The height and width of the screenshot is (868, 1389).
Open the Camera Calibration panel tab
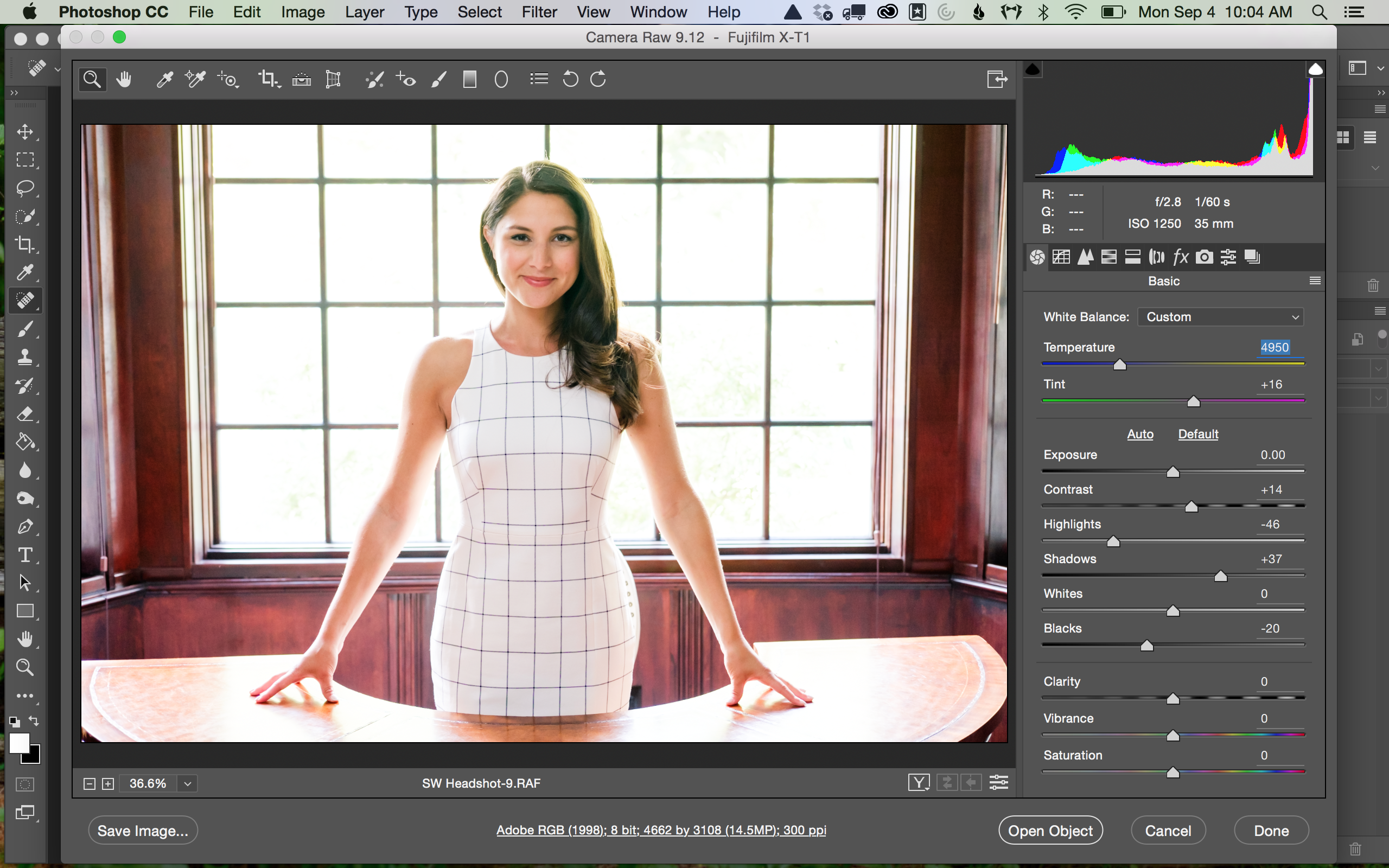(1204, 257)
